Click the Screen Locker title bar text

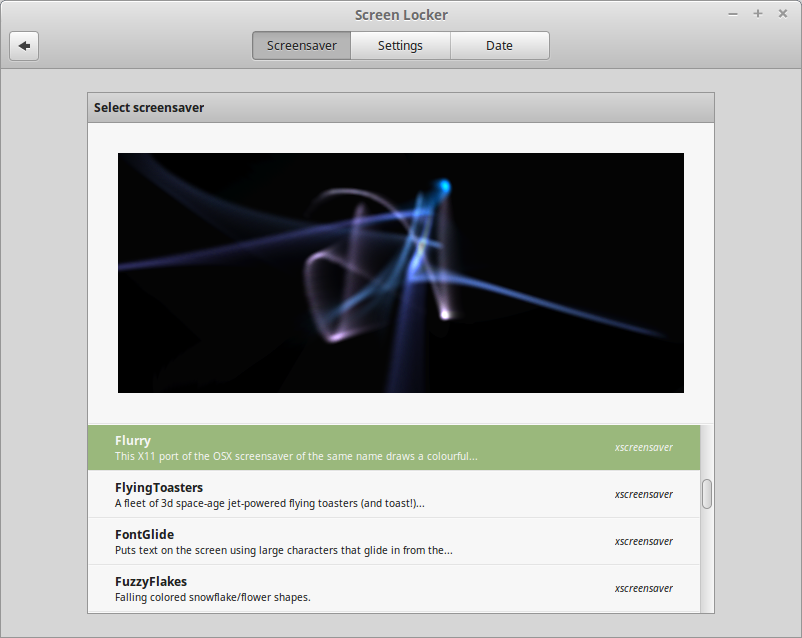[401, 14]
